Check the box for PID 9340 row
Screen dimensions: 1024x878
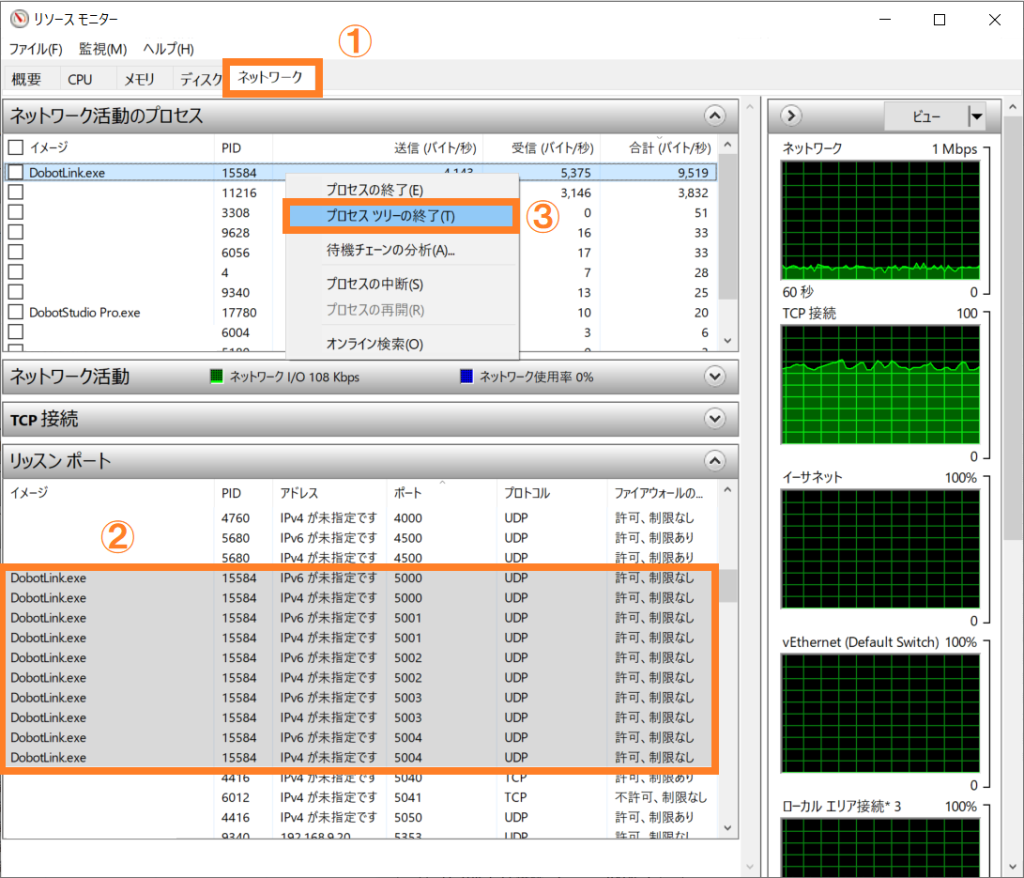(x=16, y=292)
